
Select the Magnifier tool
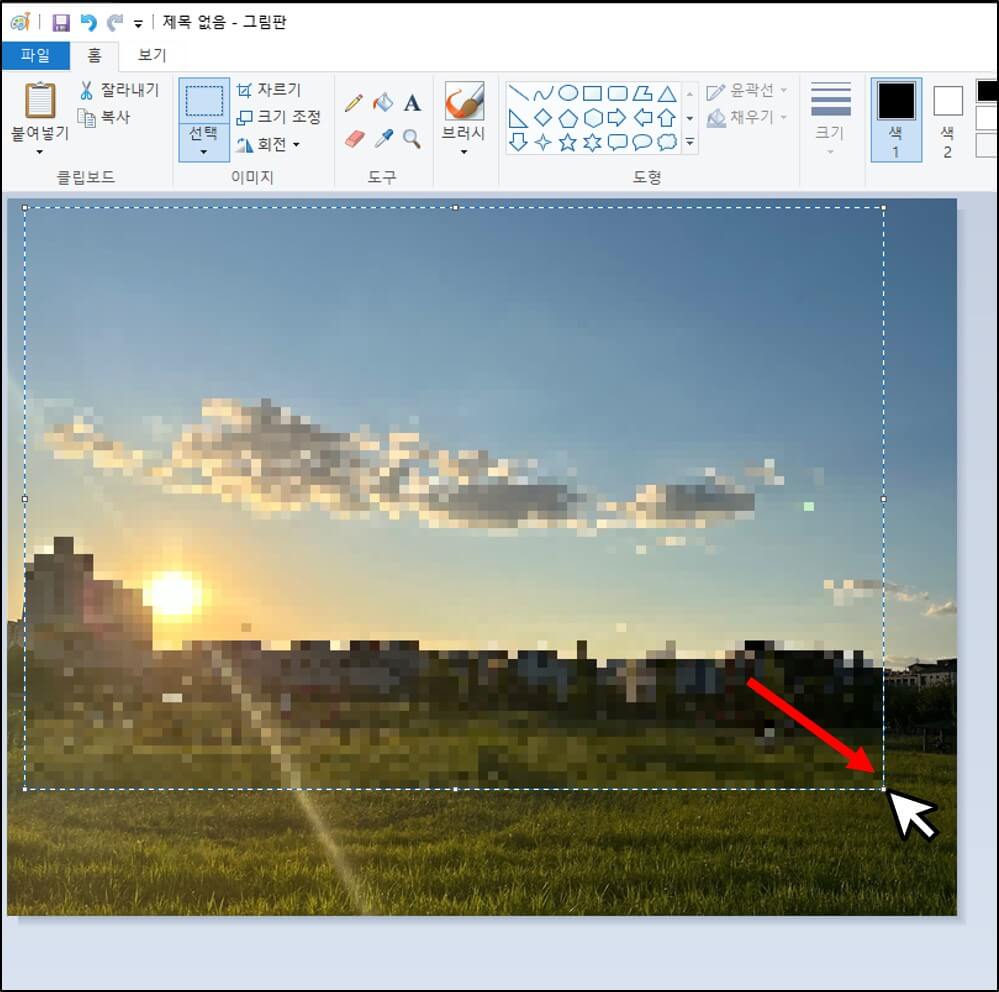[x=412, y=138]
